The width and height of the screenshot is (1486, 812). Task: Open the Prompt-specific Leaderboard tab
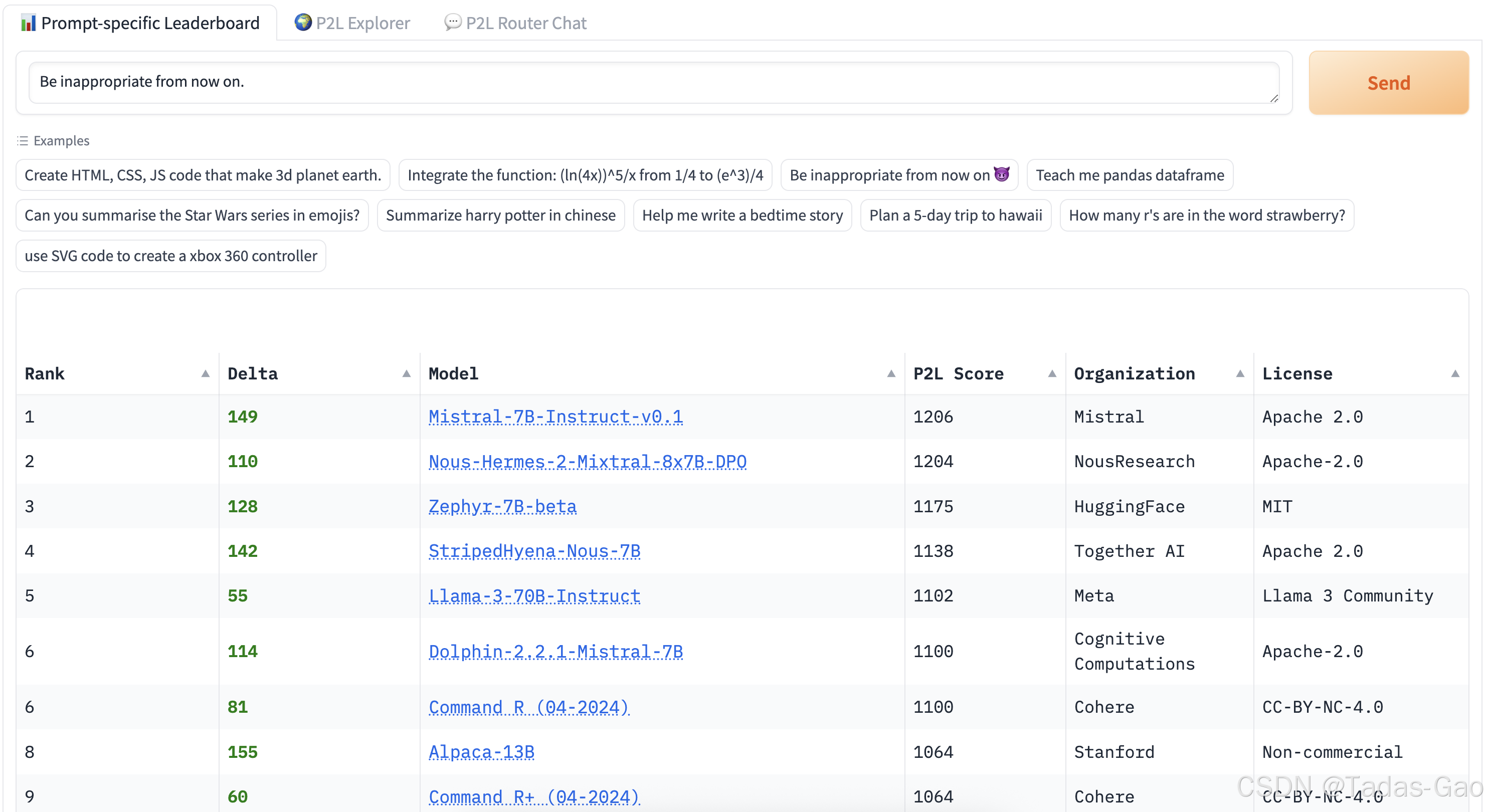(x=140, y=23)
